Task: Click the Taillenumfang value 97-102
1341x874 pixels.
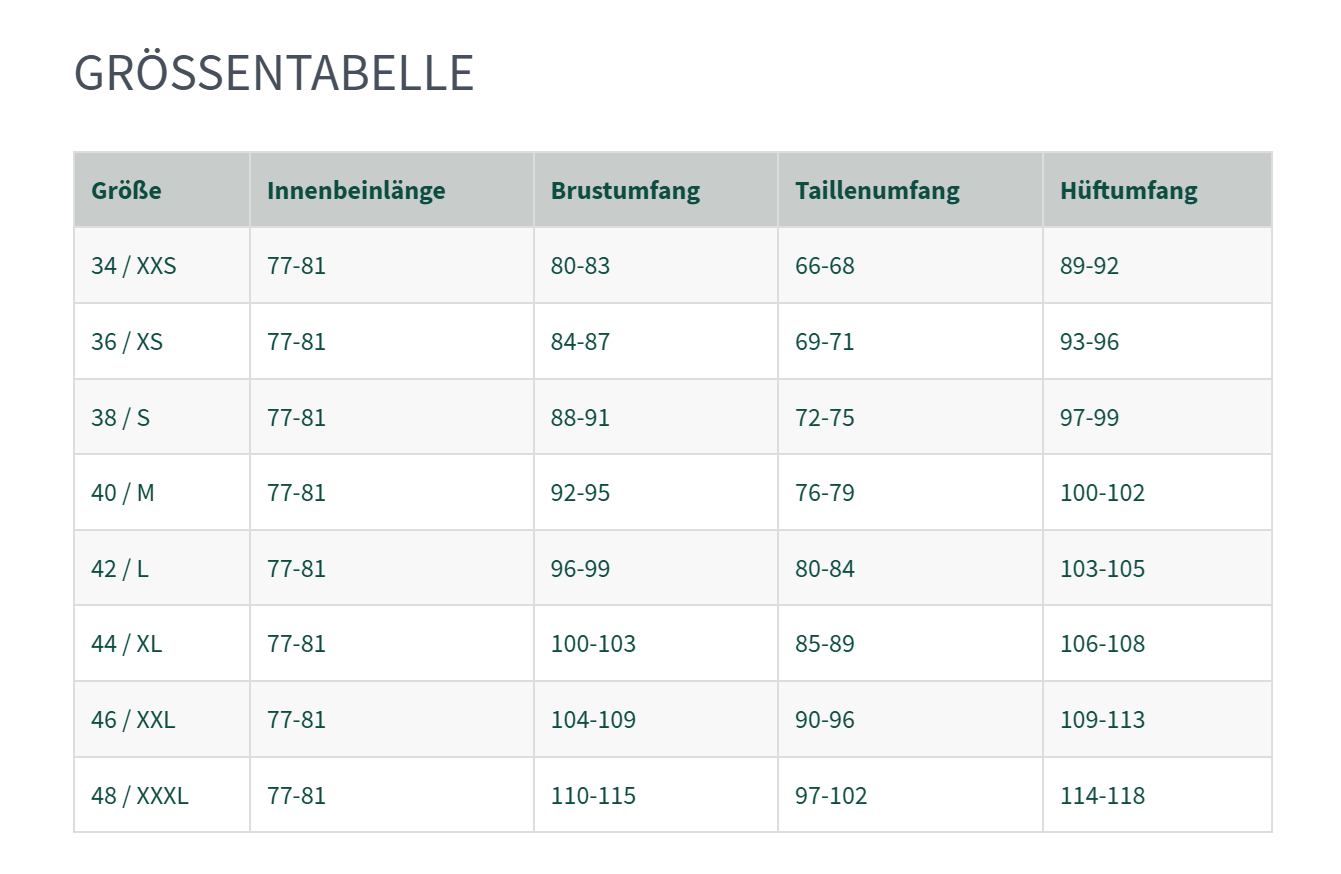Action: pos(831,796)
